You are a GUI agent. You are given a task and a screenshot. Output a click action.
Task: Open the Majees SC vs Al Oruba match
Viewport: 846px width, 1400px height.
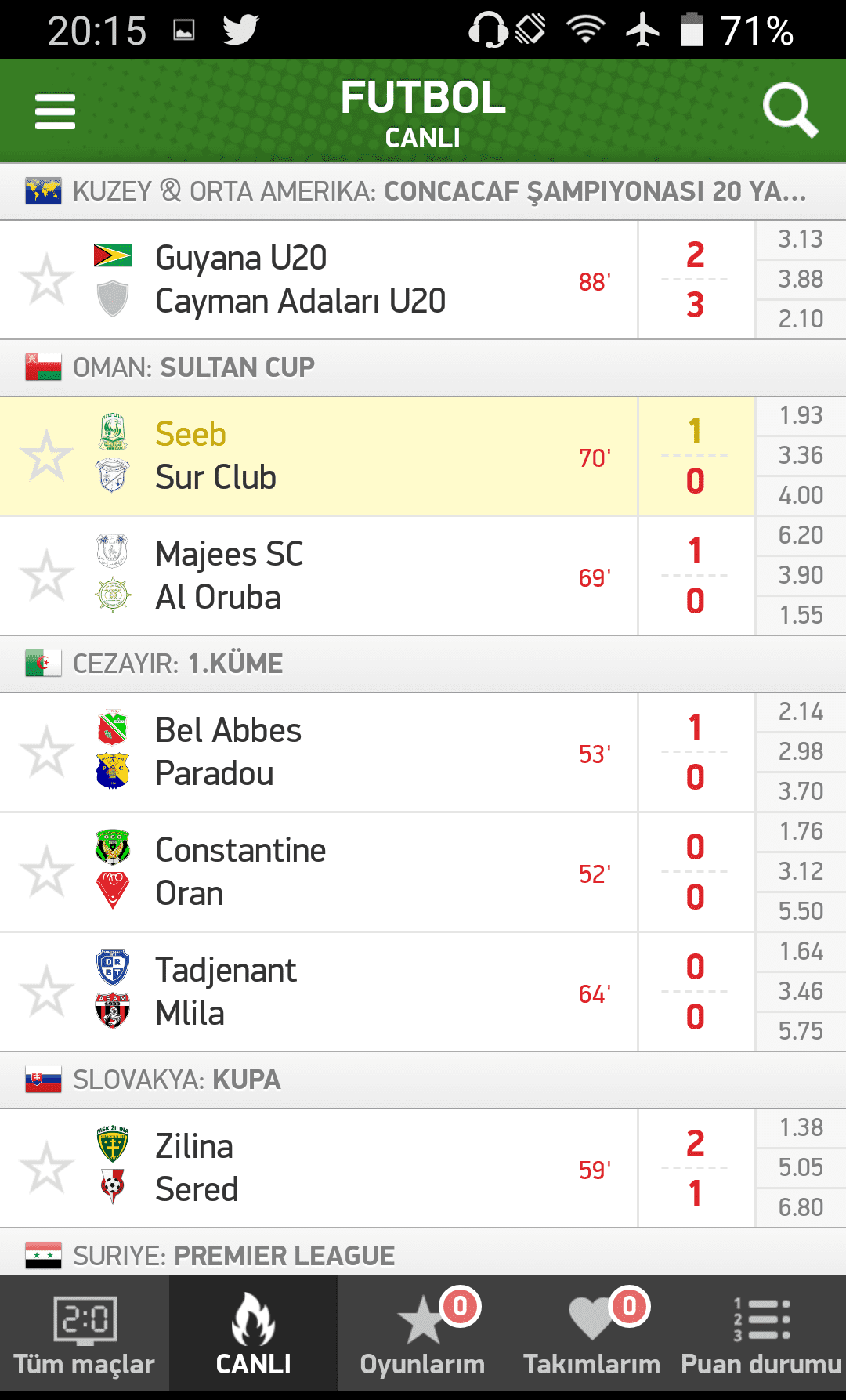click(319, 576)
